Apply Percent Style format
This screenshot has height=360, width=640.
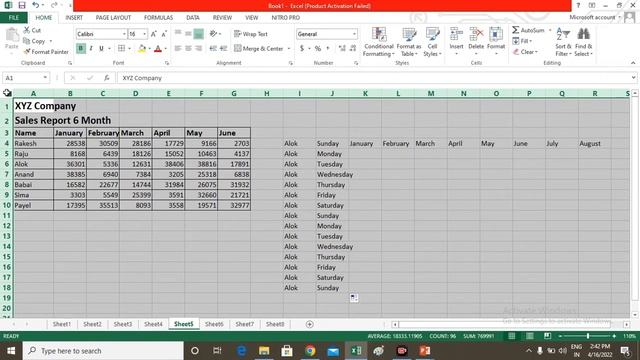pos(318,49)
